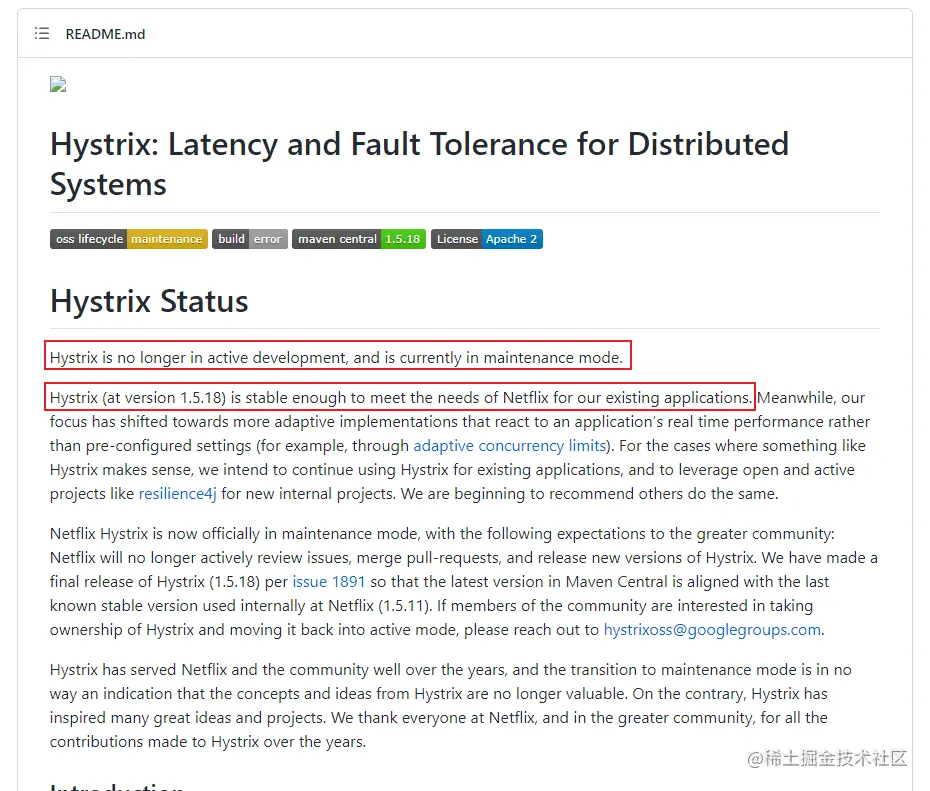Click the hystrixoss@googlegroups.com email link
930x791 pixels.
[x=712, y=629]
